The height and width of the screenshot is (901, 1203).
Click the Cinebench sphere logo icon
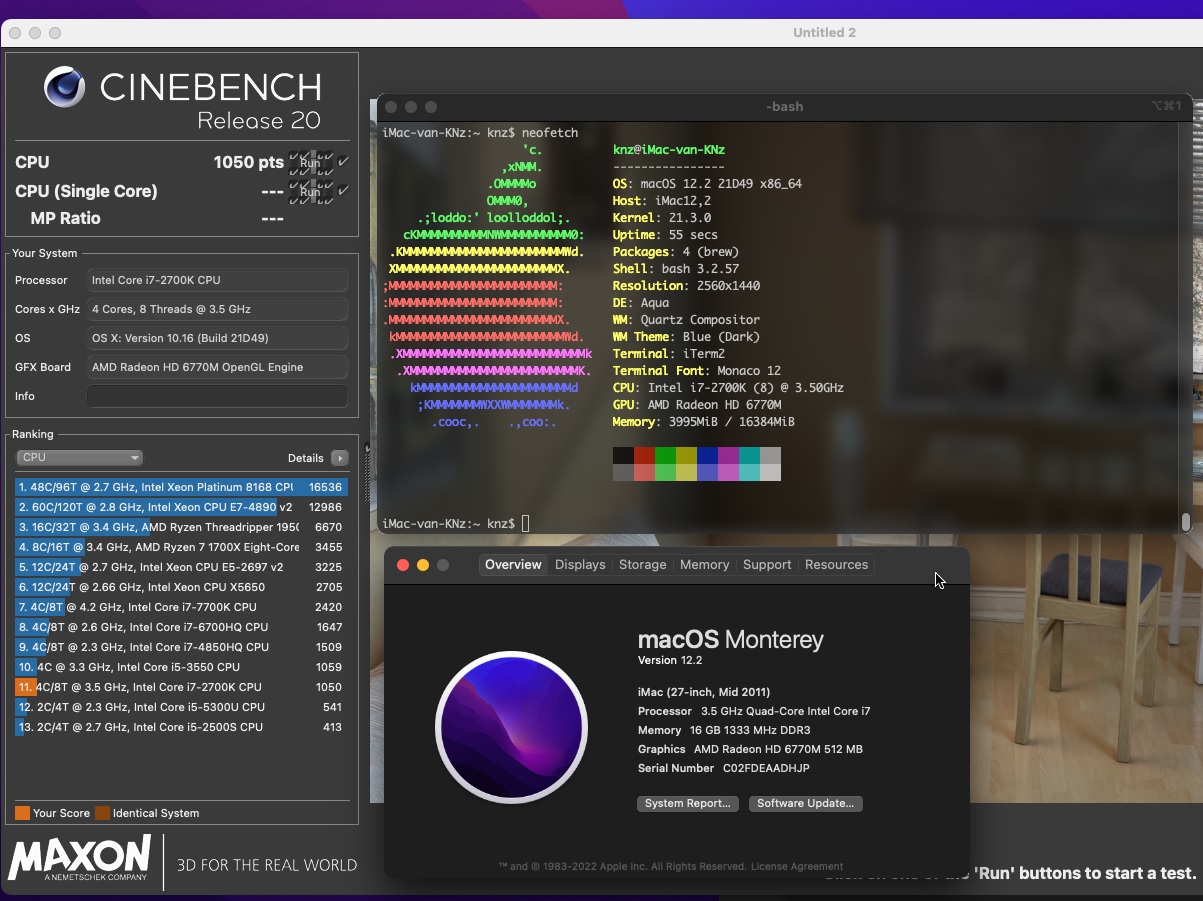(65, 88)
